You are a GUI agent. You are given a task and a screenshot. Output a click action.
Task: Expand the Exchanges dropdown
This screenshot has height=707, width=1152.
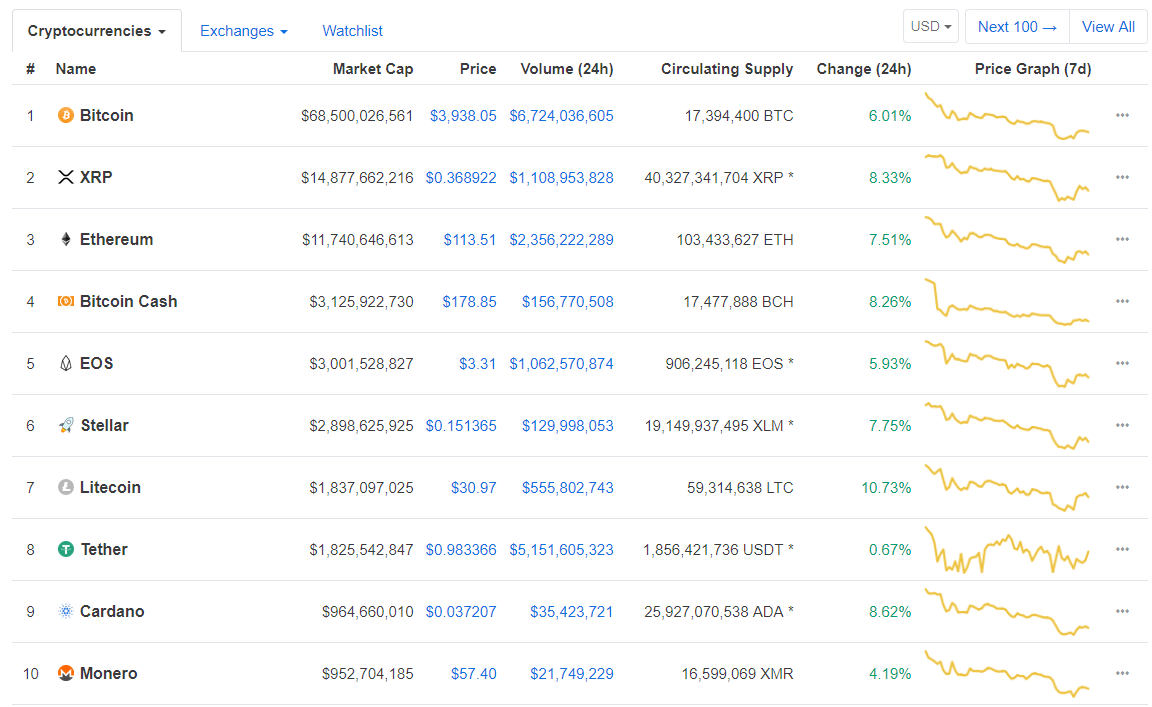pyautogui.click(x=243, y=31)
